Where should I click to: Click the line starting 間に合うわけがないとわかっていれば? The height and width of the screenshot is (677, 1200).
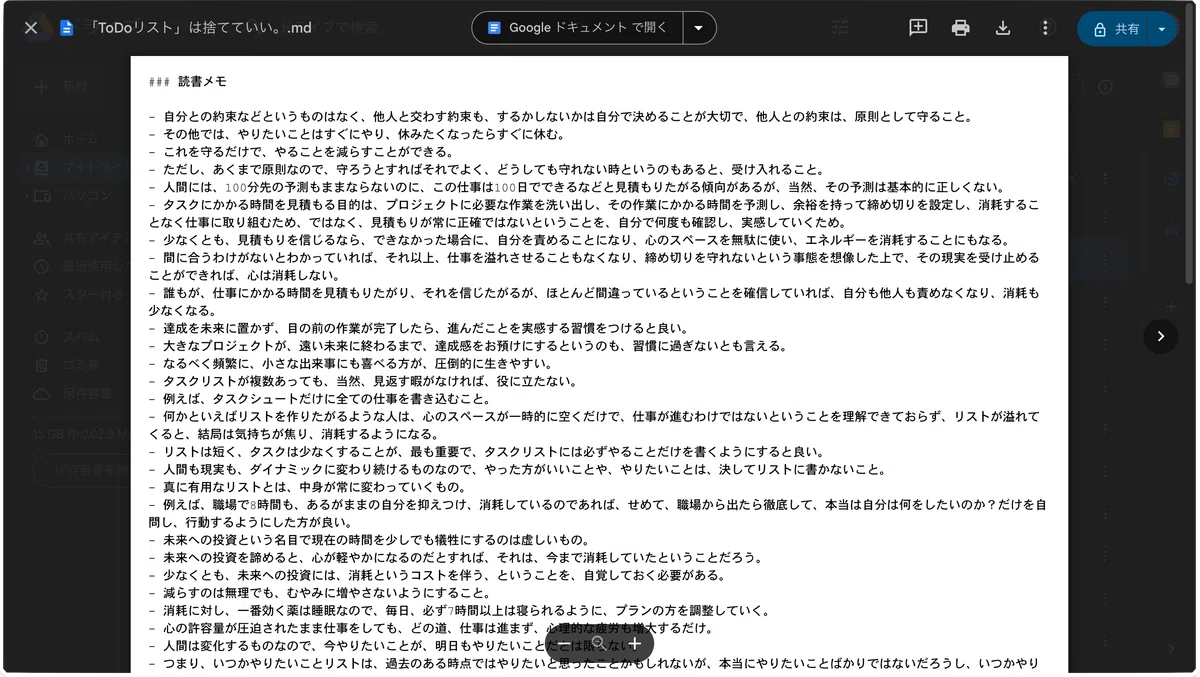point(594,267)
